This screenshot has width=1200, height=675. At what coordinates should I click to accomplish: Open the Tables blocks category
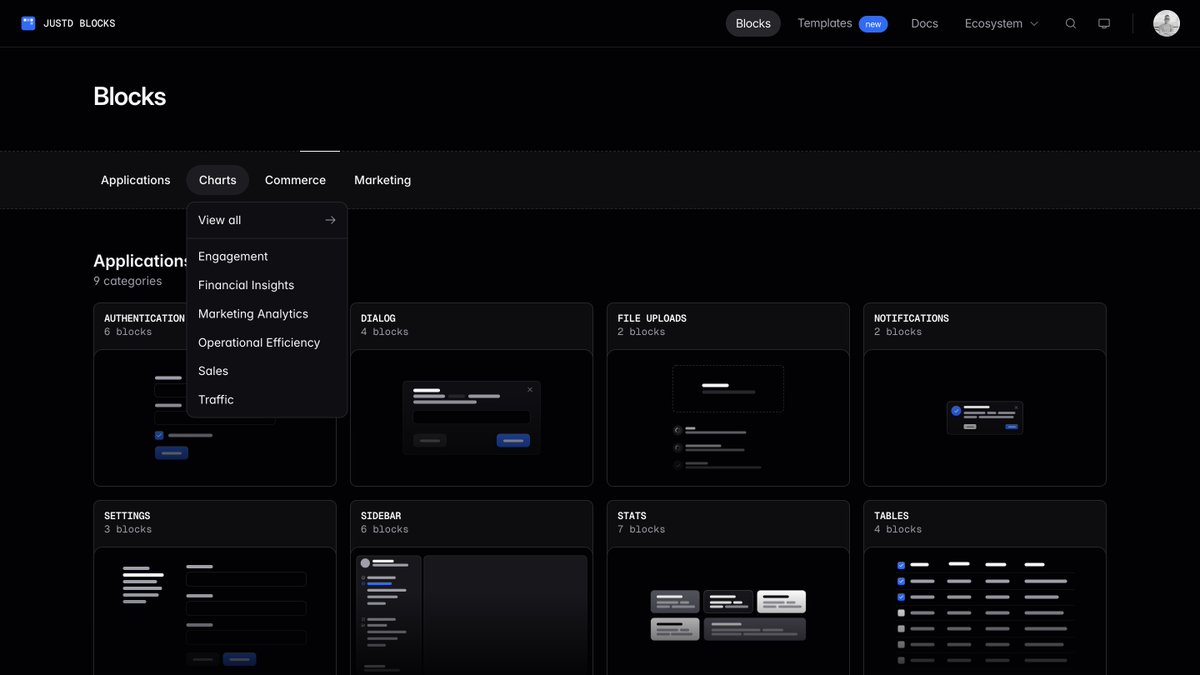[x=984, y=590]
